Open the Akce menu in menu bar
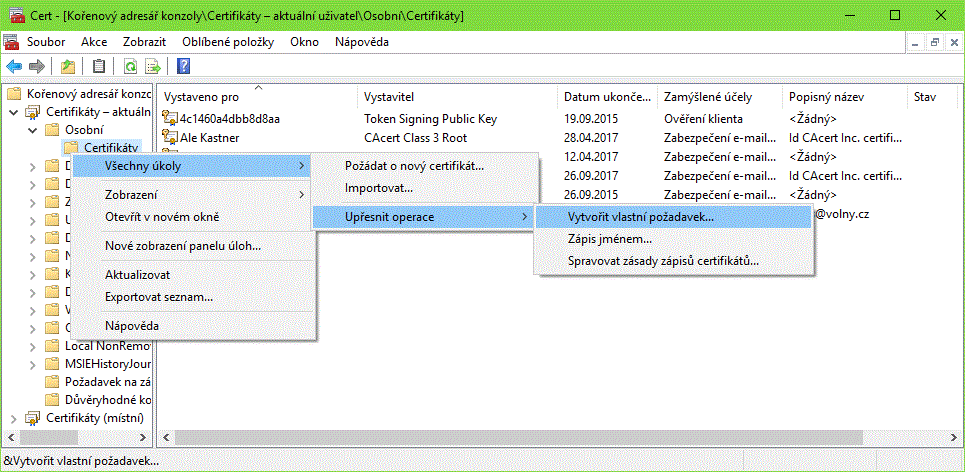 tap(94, 42)
